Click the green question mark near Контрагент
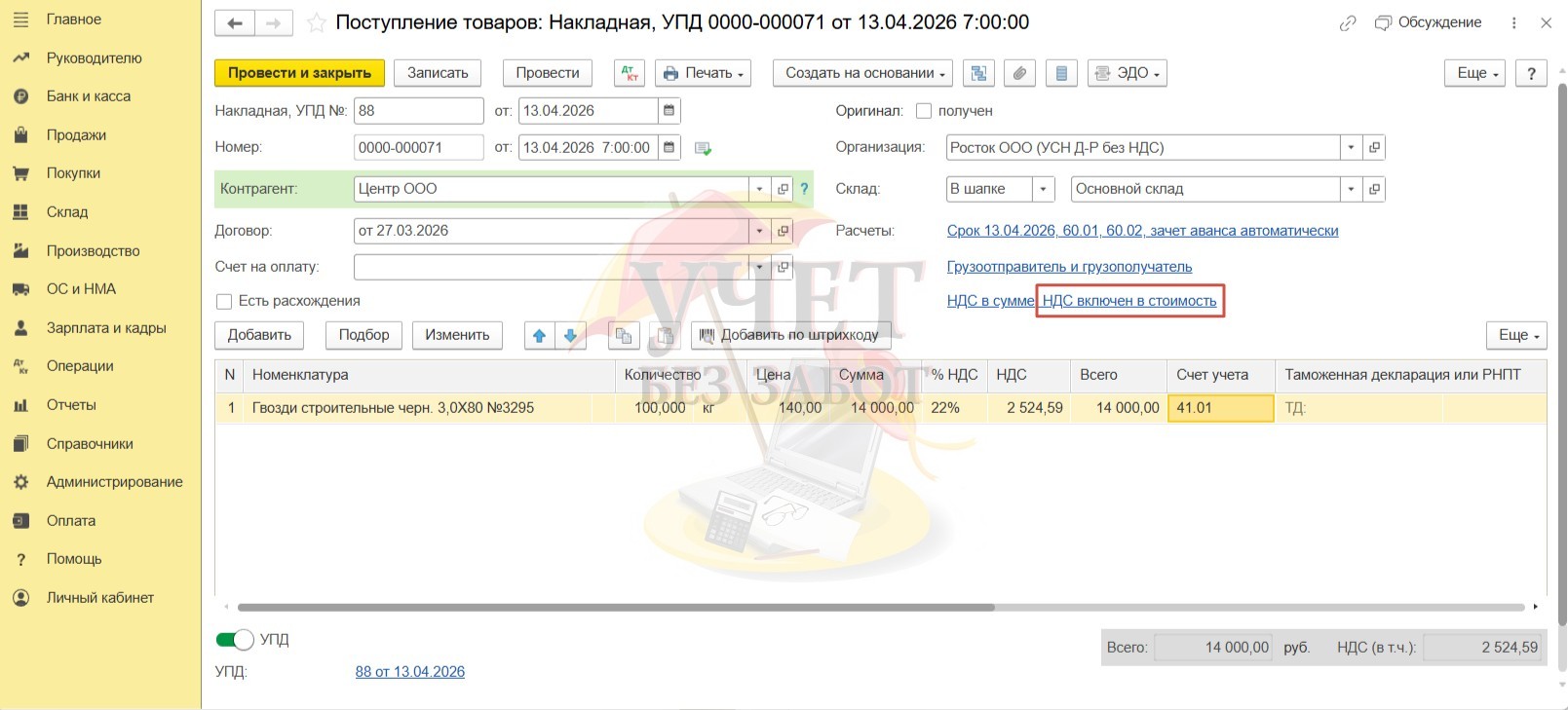The image size is (1568, 710). tap(804, 189)
